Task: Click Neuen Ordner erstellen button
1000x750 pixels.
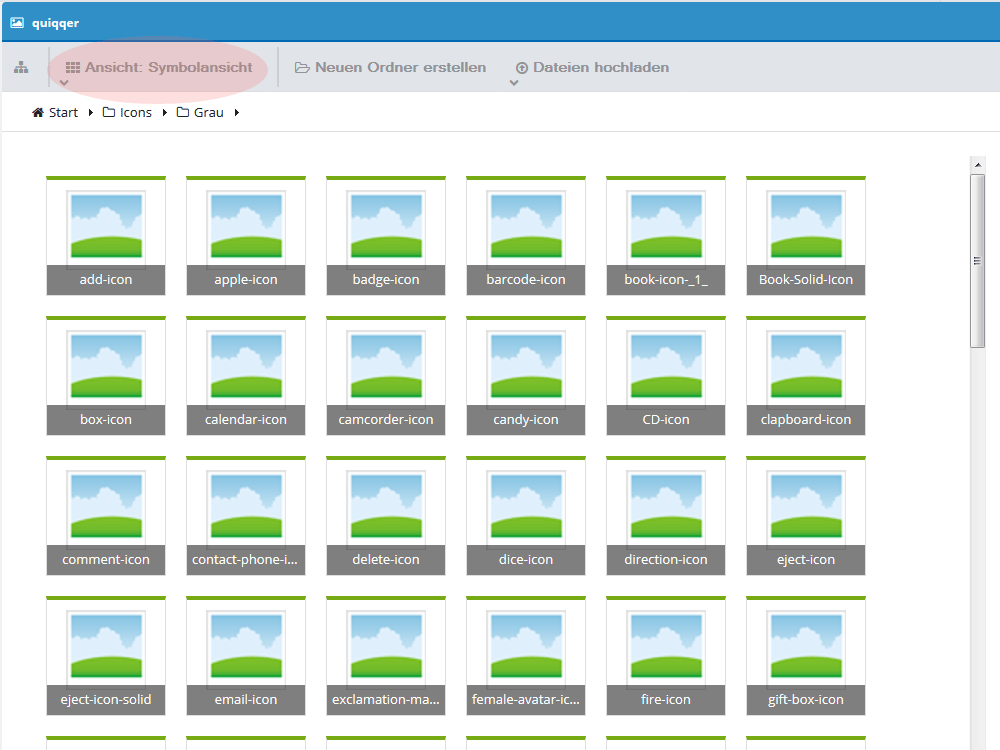Action: [390, 68]
